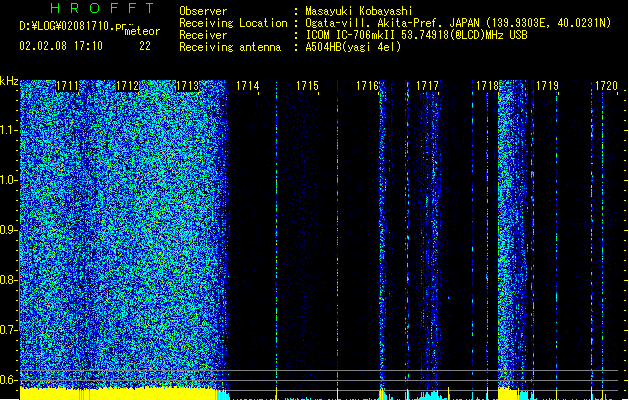The width and height of the screenshot is (629, 400).
Task: Click the 1711 time marker
Action: [x=67, y=86]
